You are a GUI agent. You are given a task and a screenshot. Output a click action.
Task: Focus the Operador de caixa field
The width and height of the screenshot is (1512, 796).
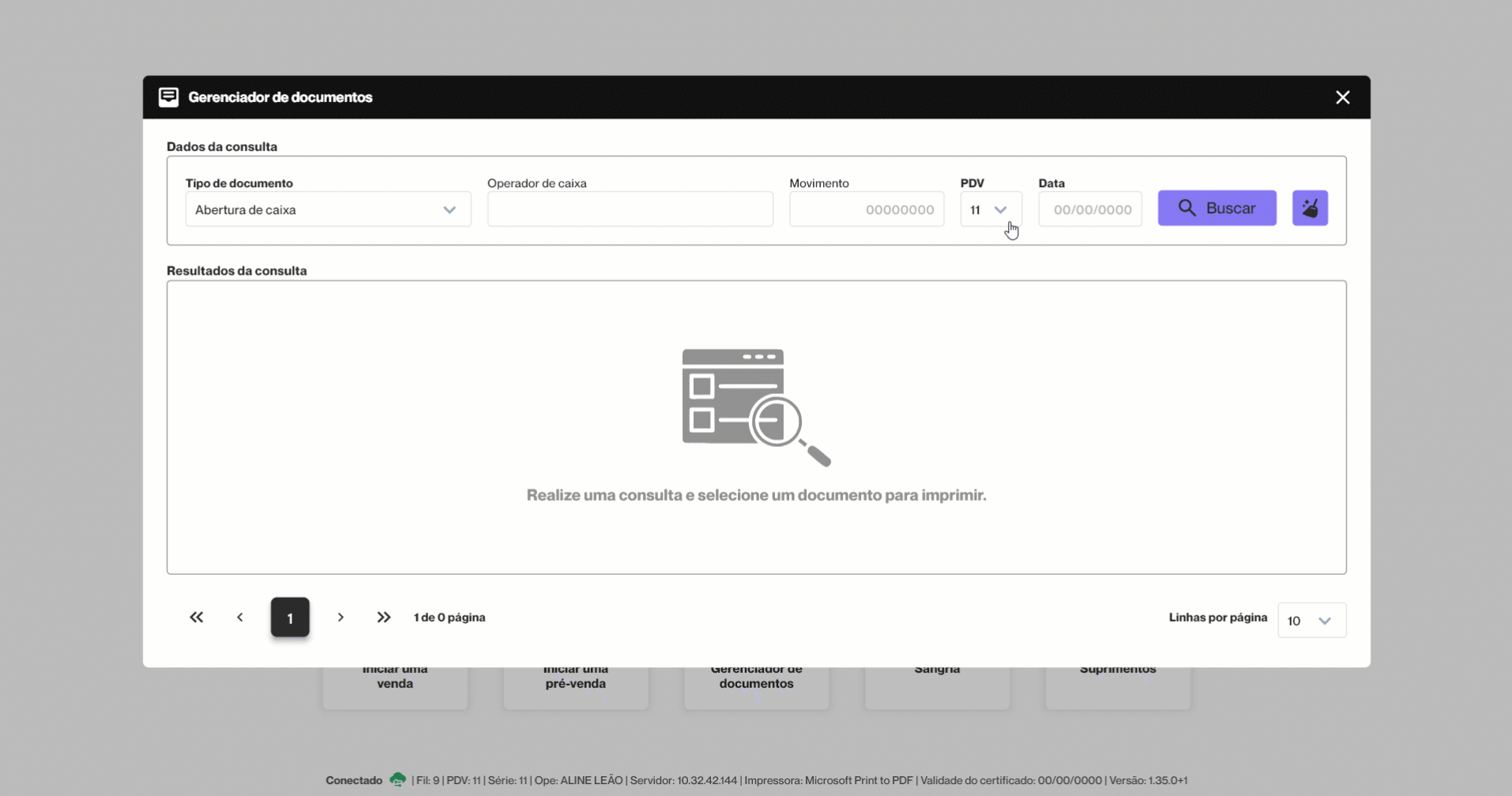pyautogui.click(x=630, y=210)
